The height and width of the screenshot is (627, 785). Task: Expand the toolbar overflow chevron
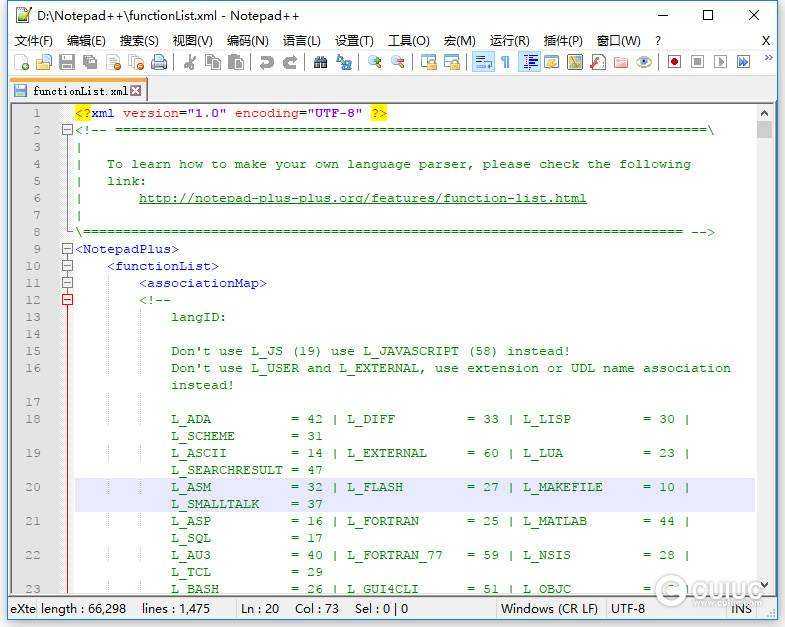click(768, 59)
